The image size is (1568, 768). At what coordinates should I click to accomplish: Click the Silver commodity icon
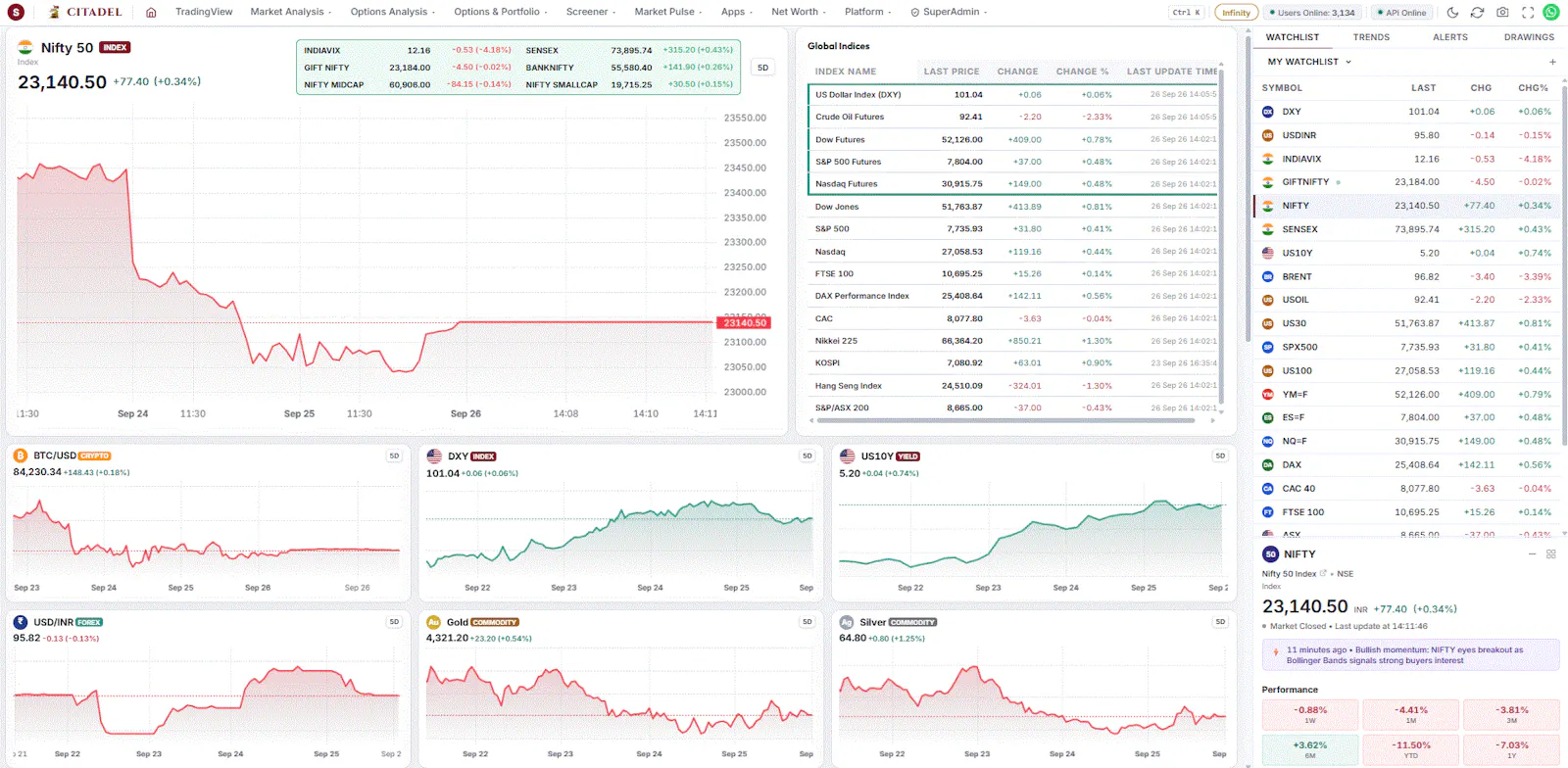click(847, 622)
